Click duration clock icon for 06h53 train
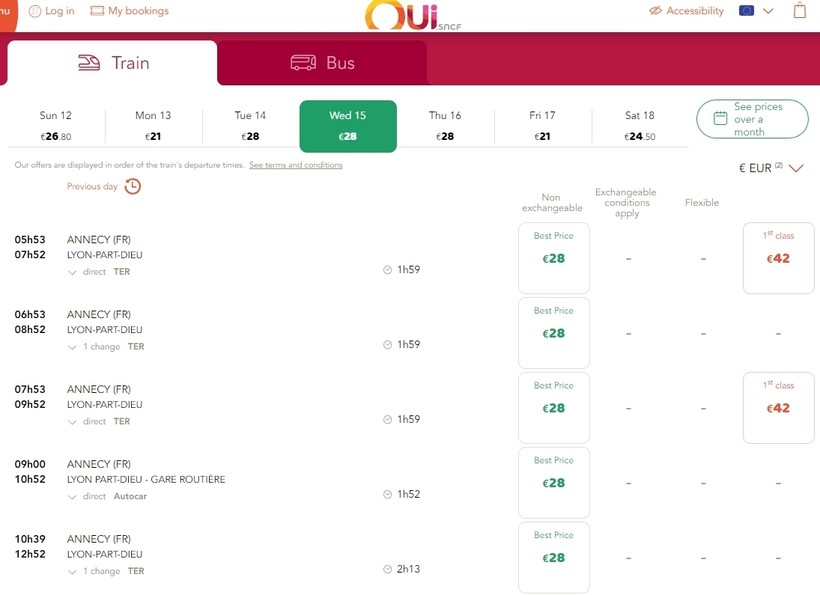 [x=388, y=345]
